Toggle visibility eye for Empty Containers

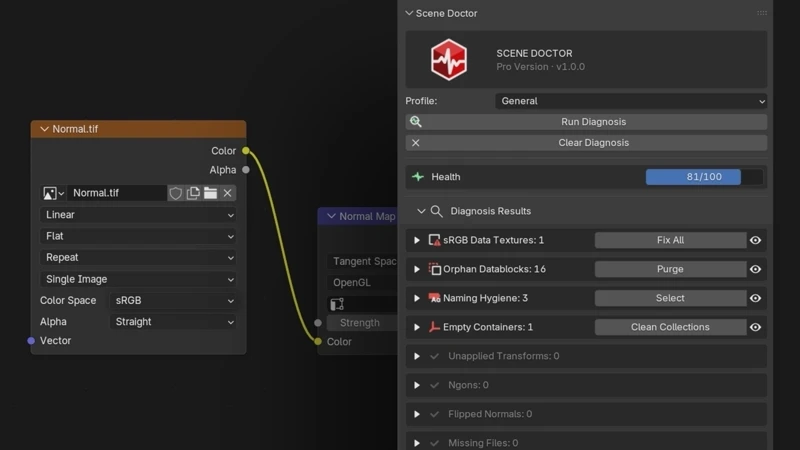click(x=756, y=327)
